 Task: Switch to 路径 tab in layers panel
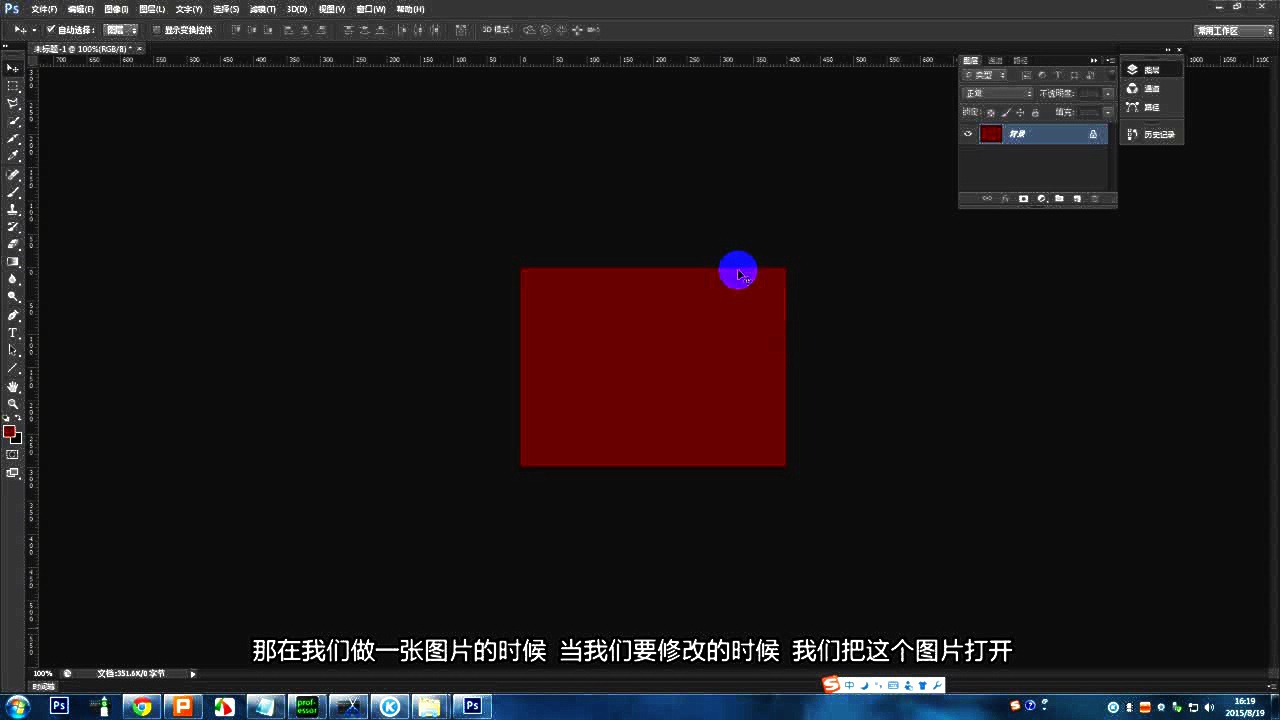1021,60
